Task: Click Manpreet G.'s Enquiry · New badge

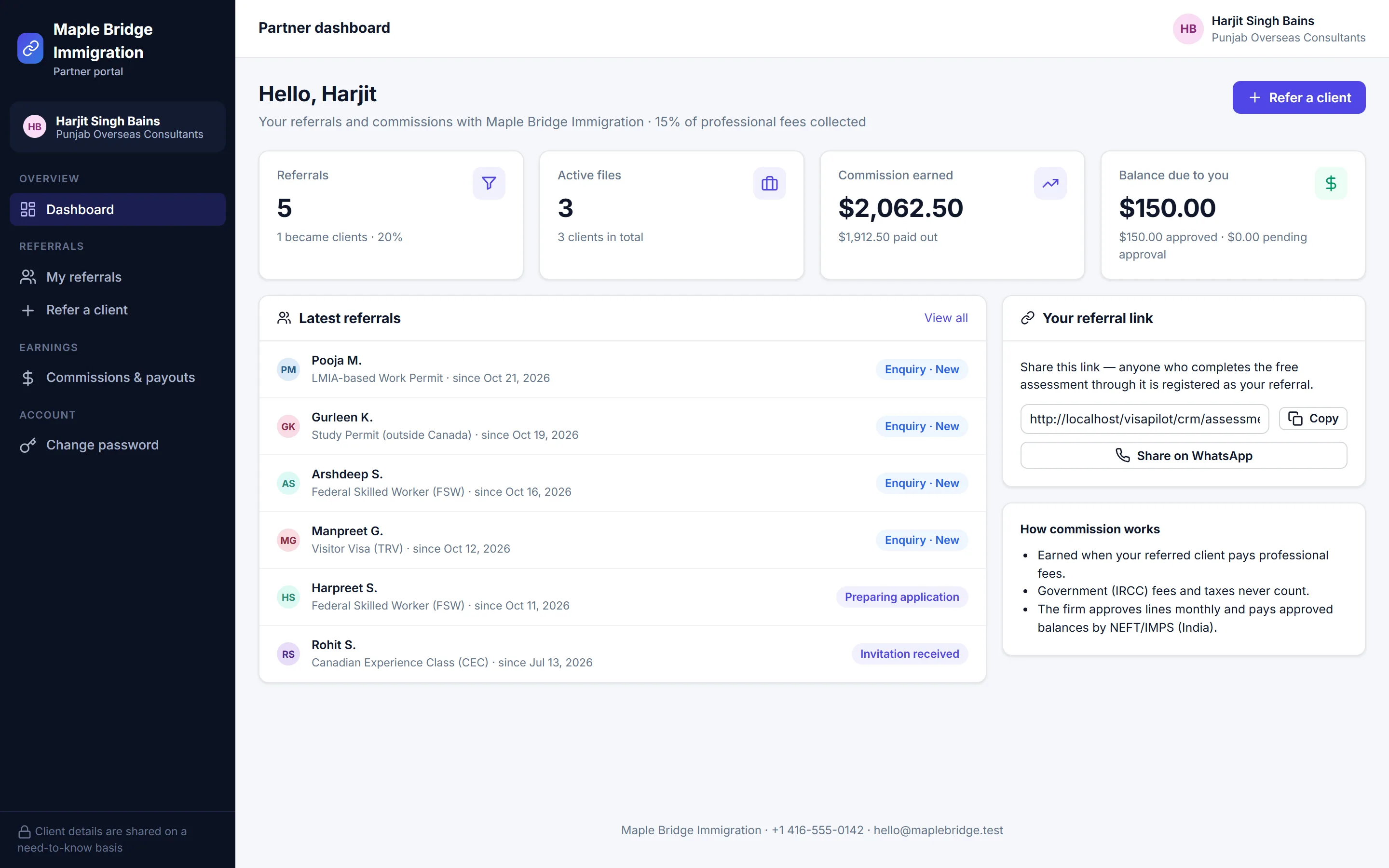Action: 922,540
